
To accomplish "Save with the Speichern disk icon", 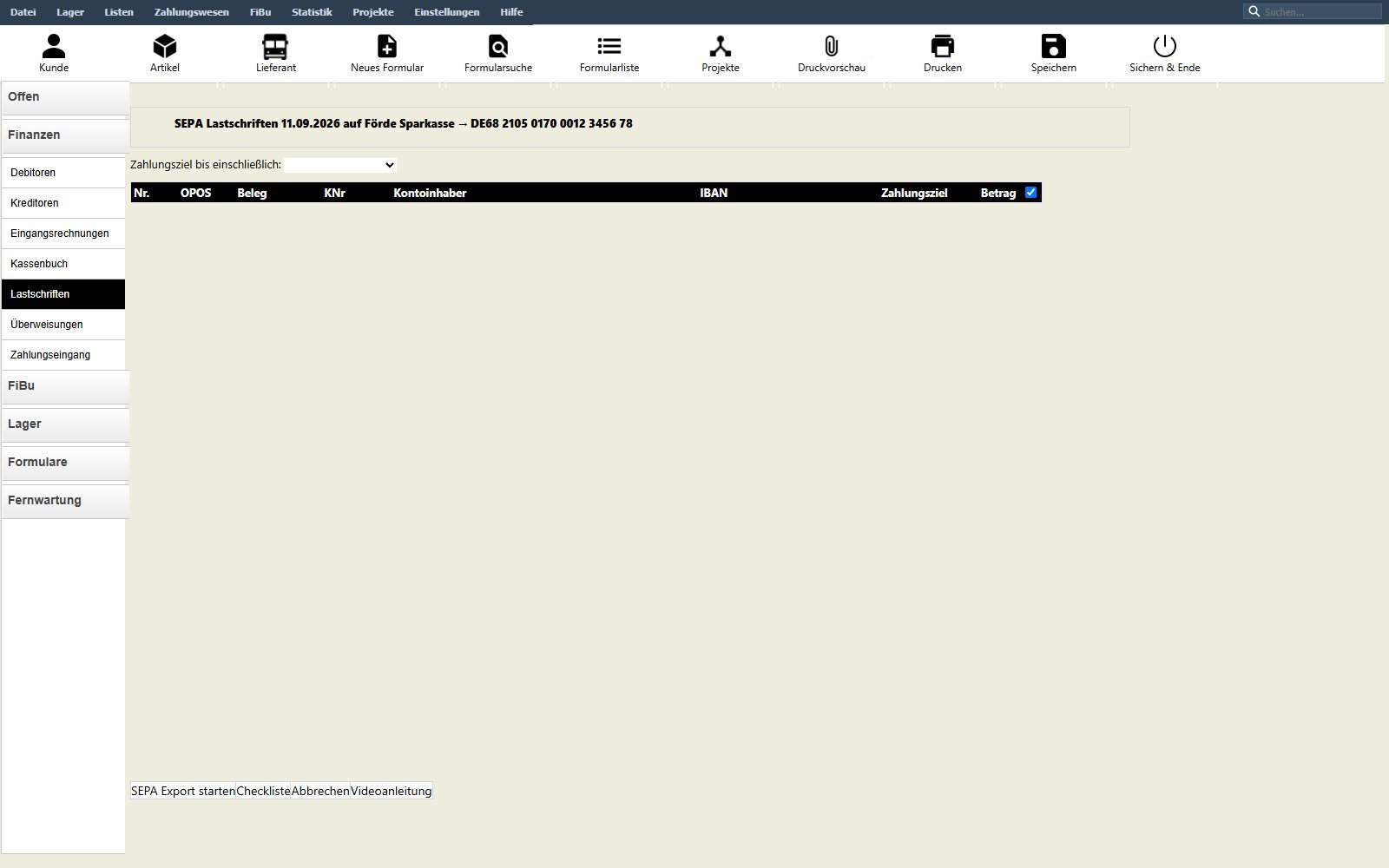I will pos(1054,46).
